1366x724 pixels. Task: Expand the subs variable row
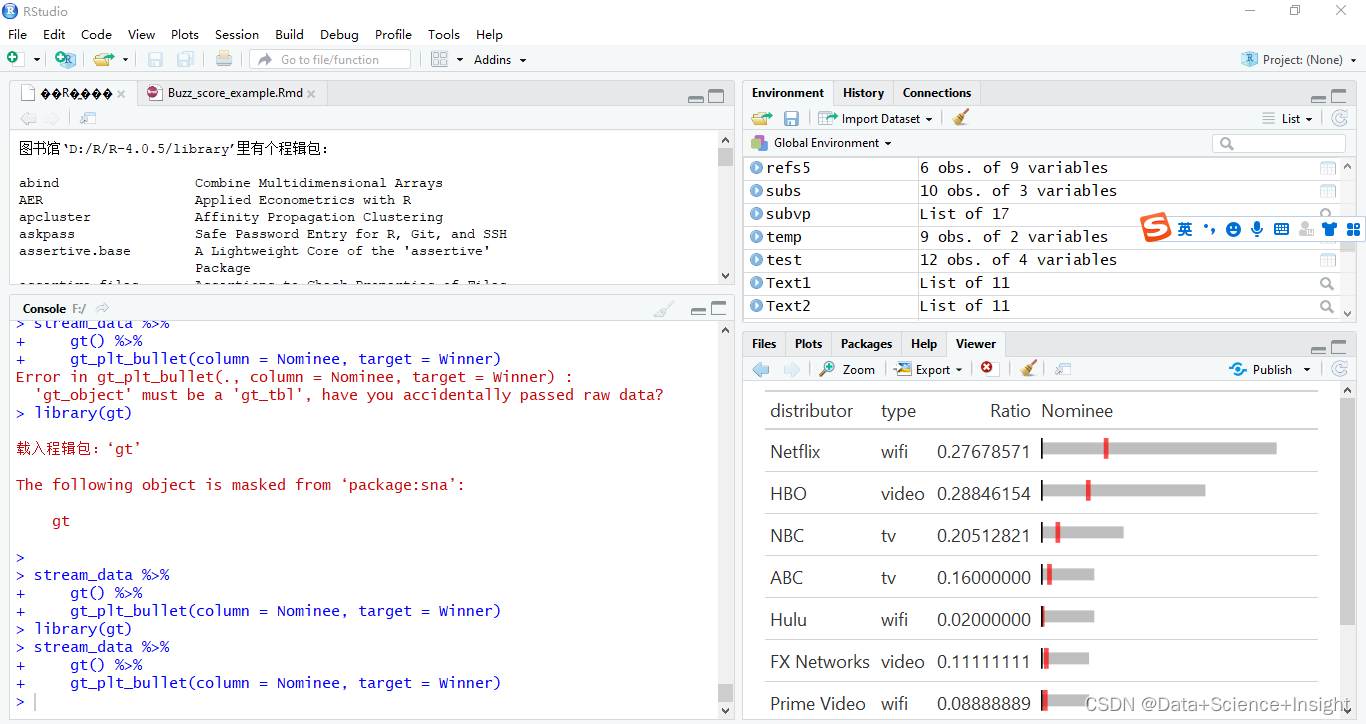[757, 191]
